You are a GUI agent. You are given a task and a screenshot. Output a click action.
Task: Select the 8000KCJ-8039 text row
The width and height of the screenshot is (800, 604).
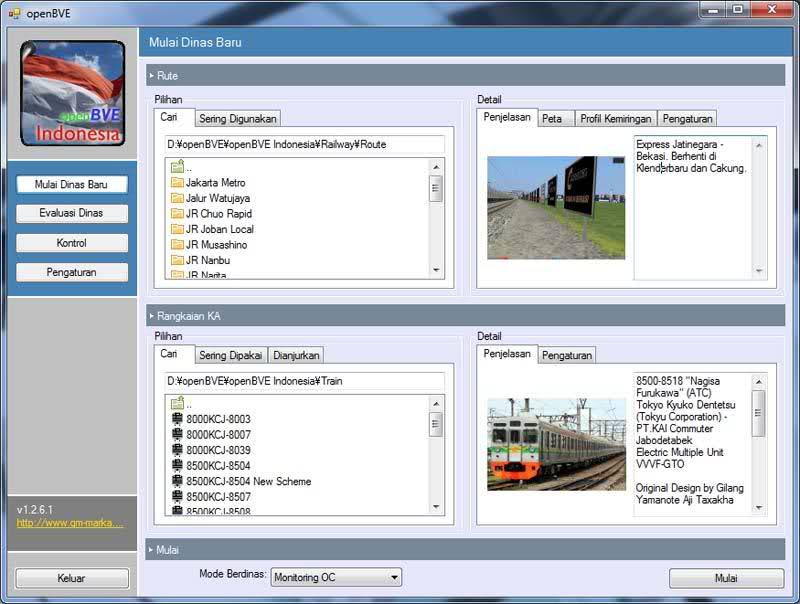(218, 450)
